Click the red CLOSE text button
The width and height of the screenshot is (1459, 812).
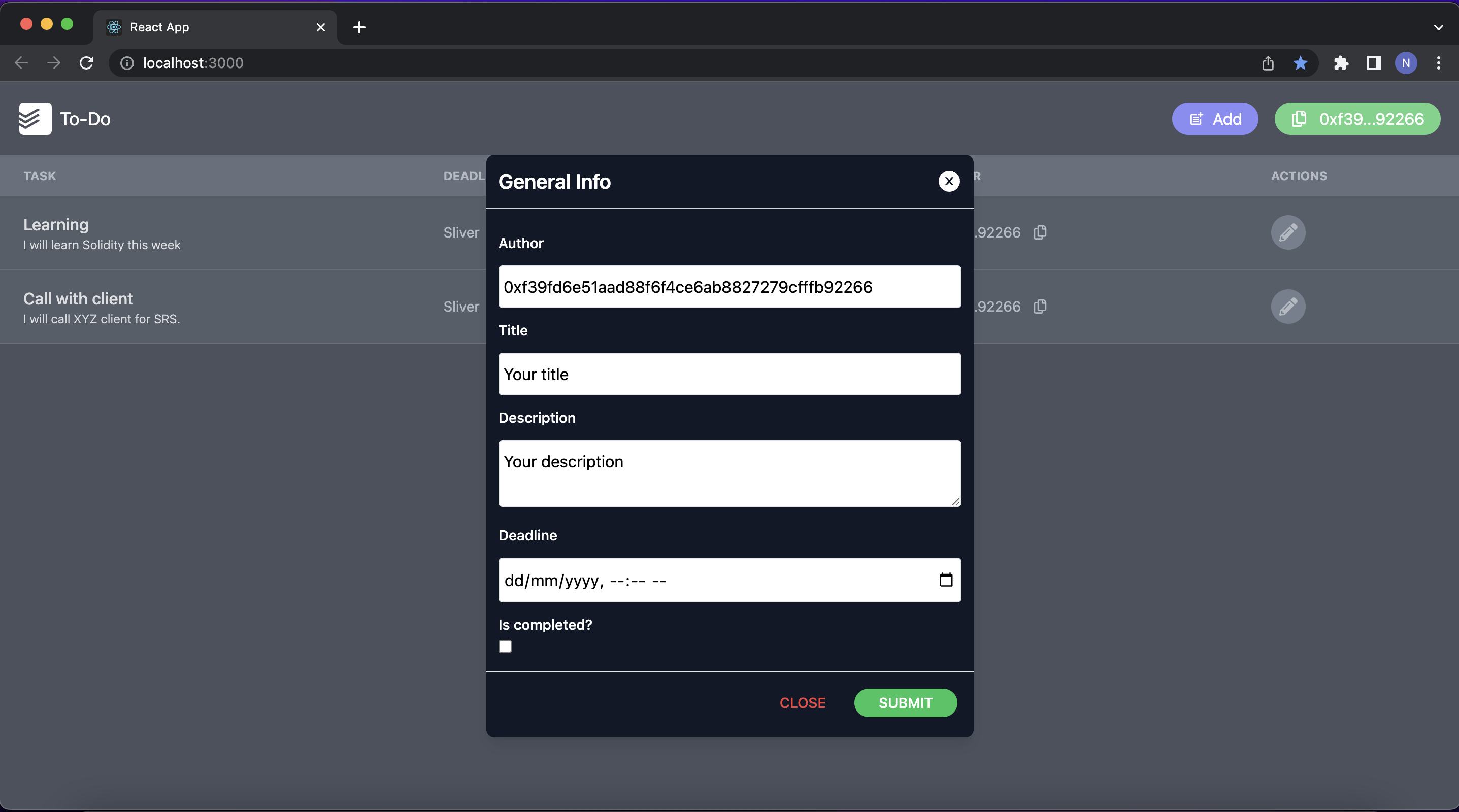coord(802,703)
